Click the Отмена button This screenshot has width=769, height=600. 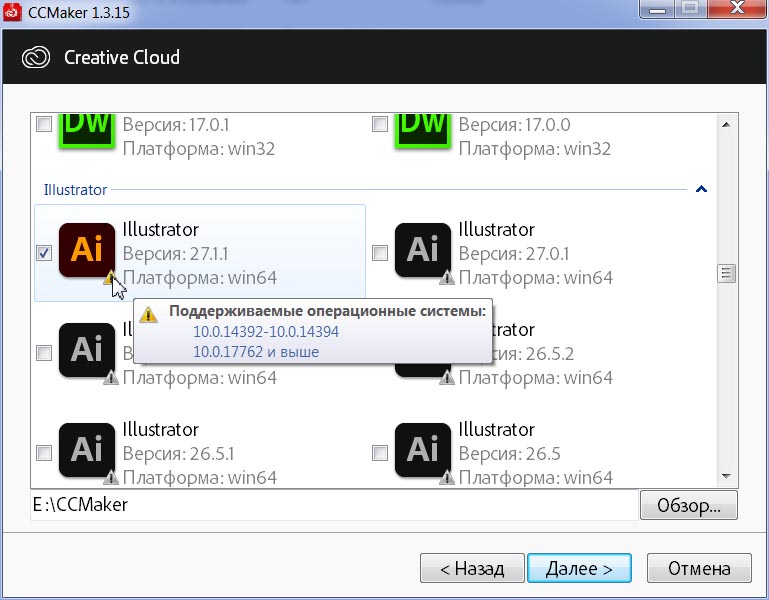pyautogui.click(x=699, y=568)
